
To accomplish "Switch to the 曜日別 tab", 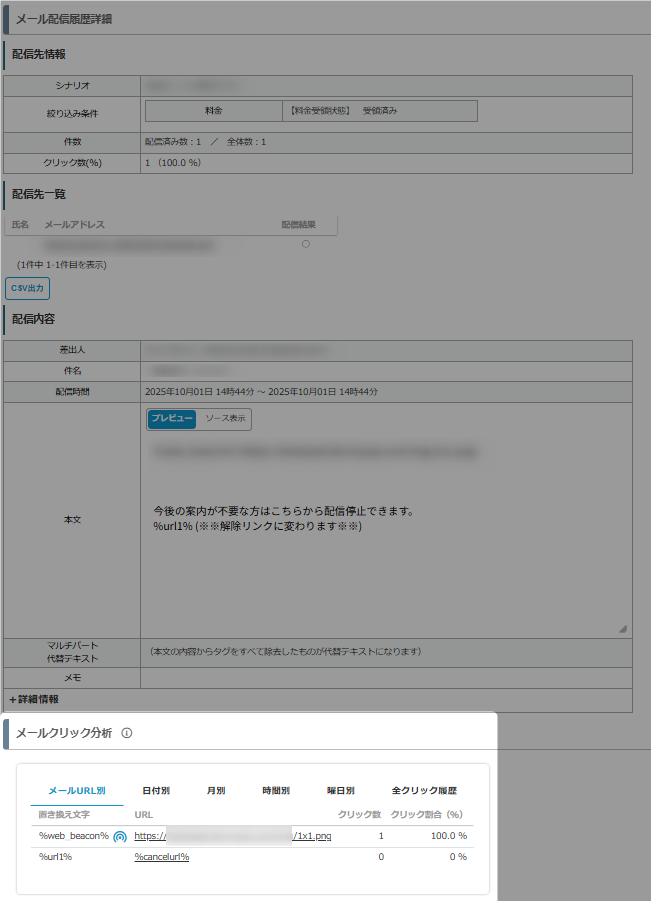I will [x=341, y=790].
